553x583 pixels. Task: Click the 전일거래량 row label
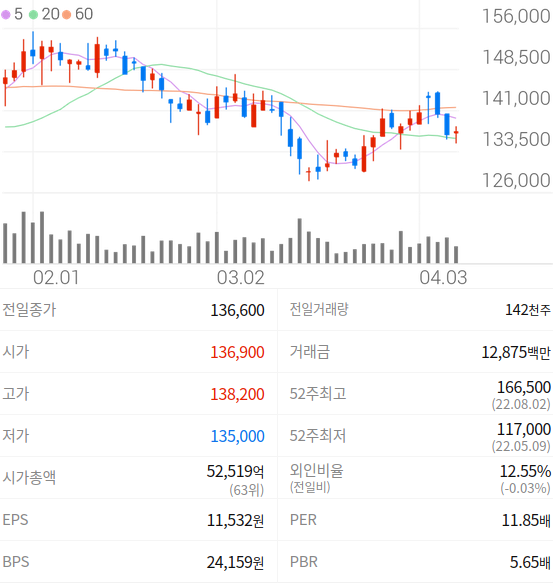[319, 309]
